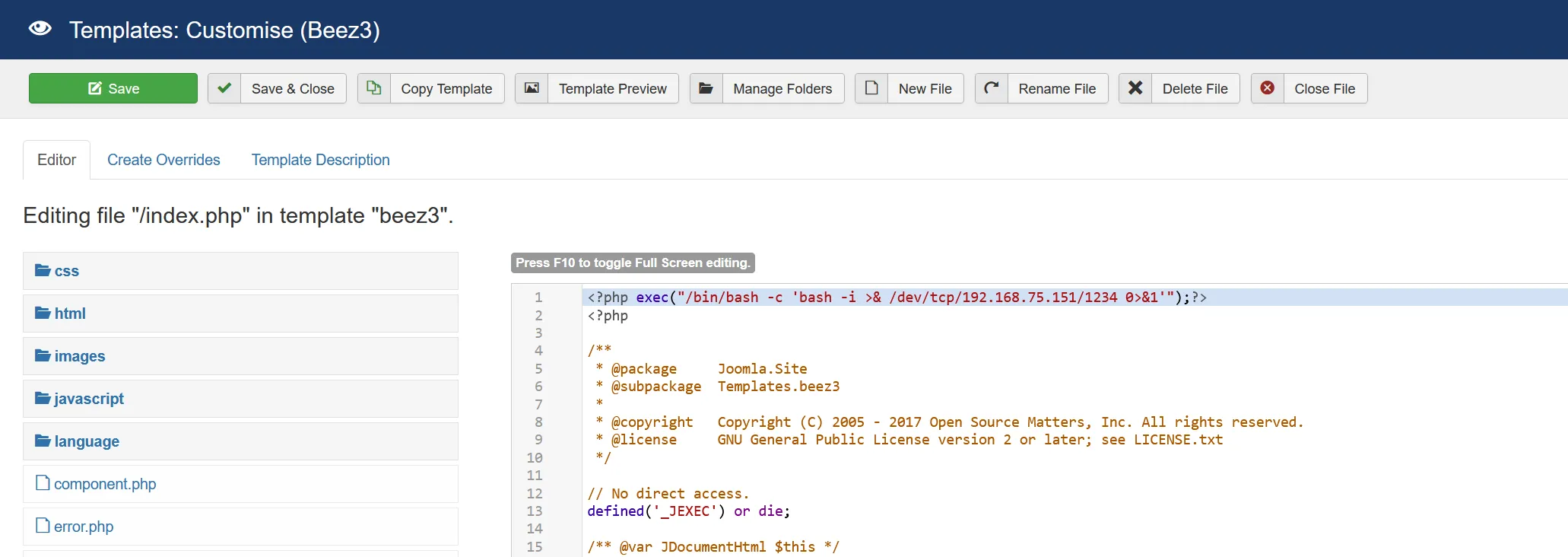Image resolution: width=1568 pixels, height=557 pixels.
Task: Click the green checkmark icon of Save & Close
Action: [x=224, y=88]
